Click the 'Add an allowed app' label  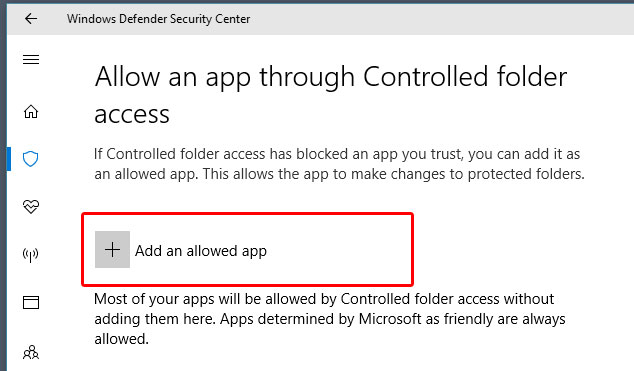[x=201, y=251]
